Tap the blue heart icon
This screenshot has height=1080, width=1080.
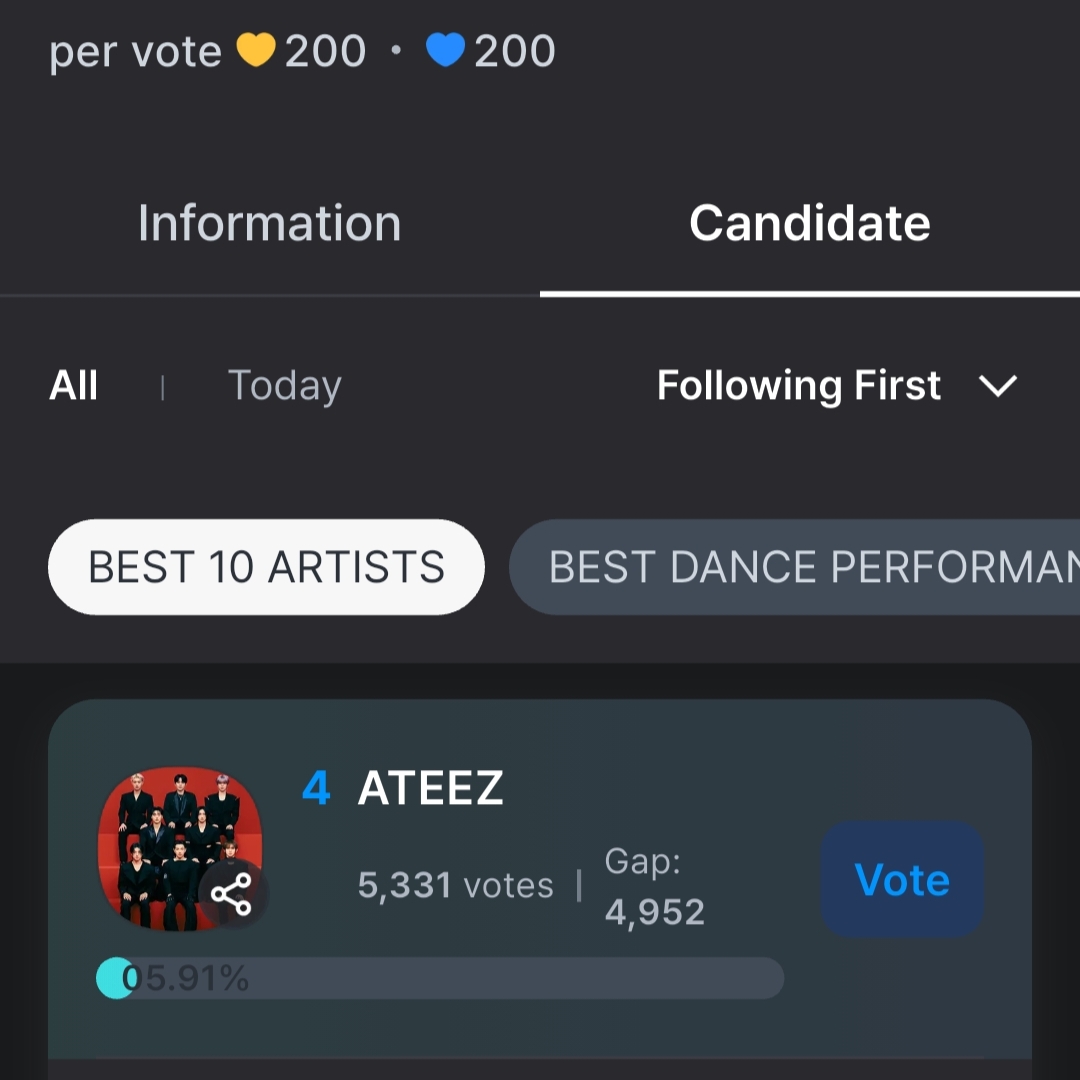[445, 50]
